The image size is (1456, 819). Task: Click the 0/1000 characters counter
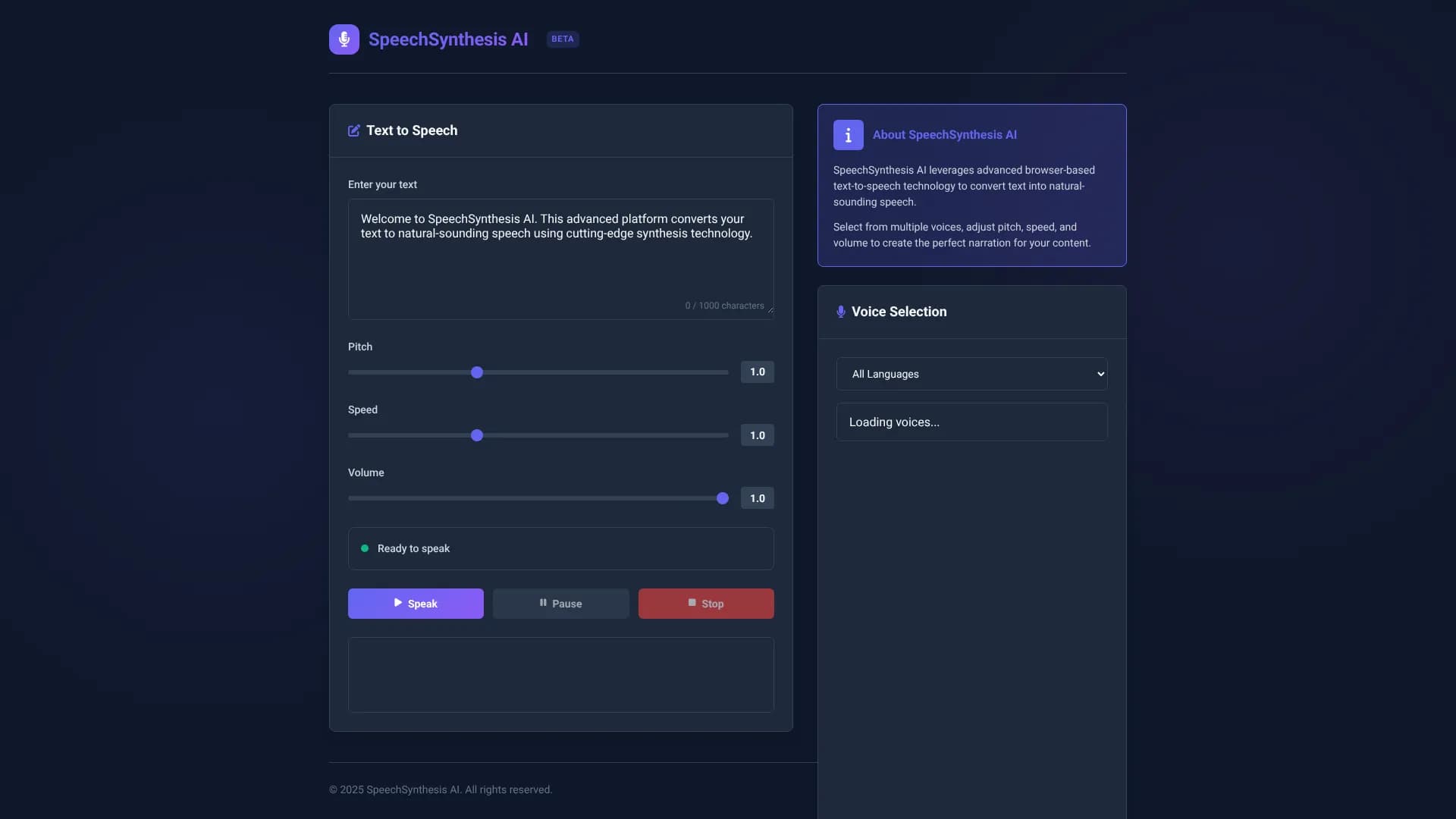click(x=725, y=305)
